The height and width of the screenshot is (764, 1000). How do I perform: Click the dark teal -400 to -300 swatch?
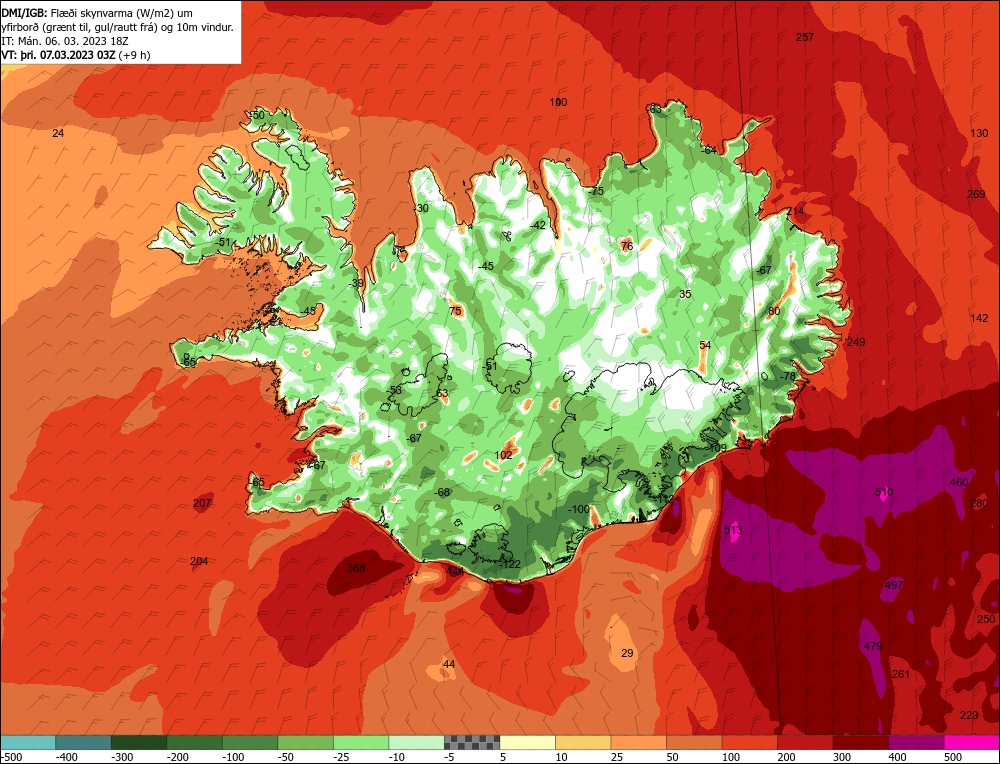[83, 742]
